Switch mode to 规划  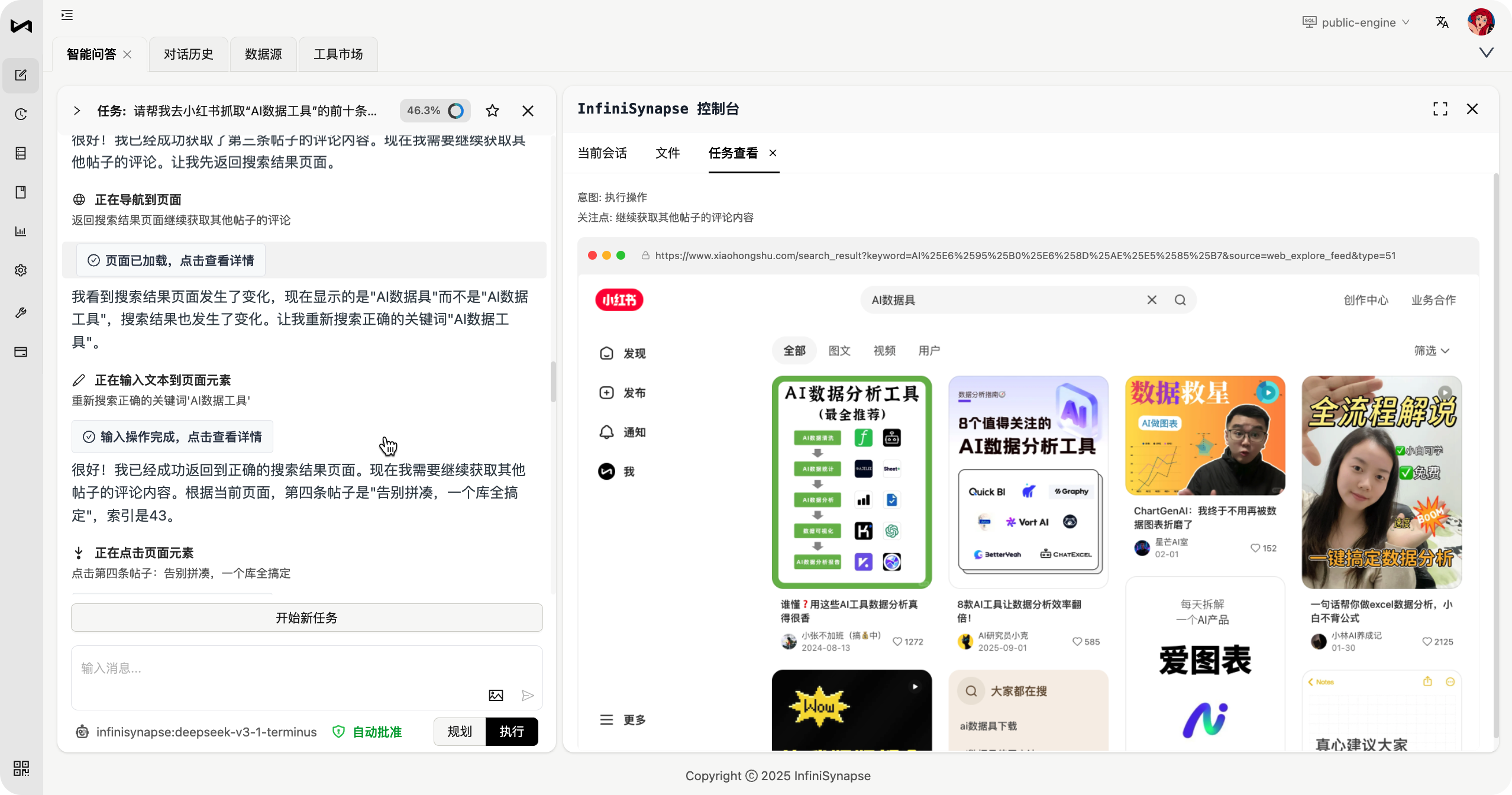(460, 732)
